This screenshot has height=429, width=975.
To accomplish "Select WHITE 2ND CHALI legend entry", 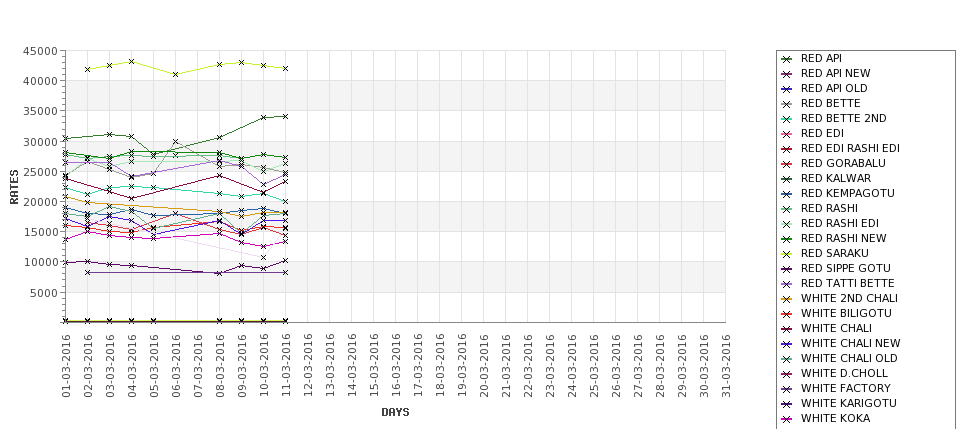I will pyautogui.click(x=849, y=298).
